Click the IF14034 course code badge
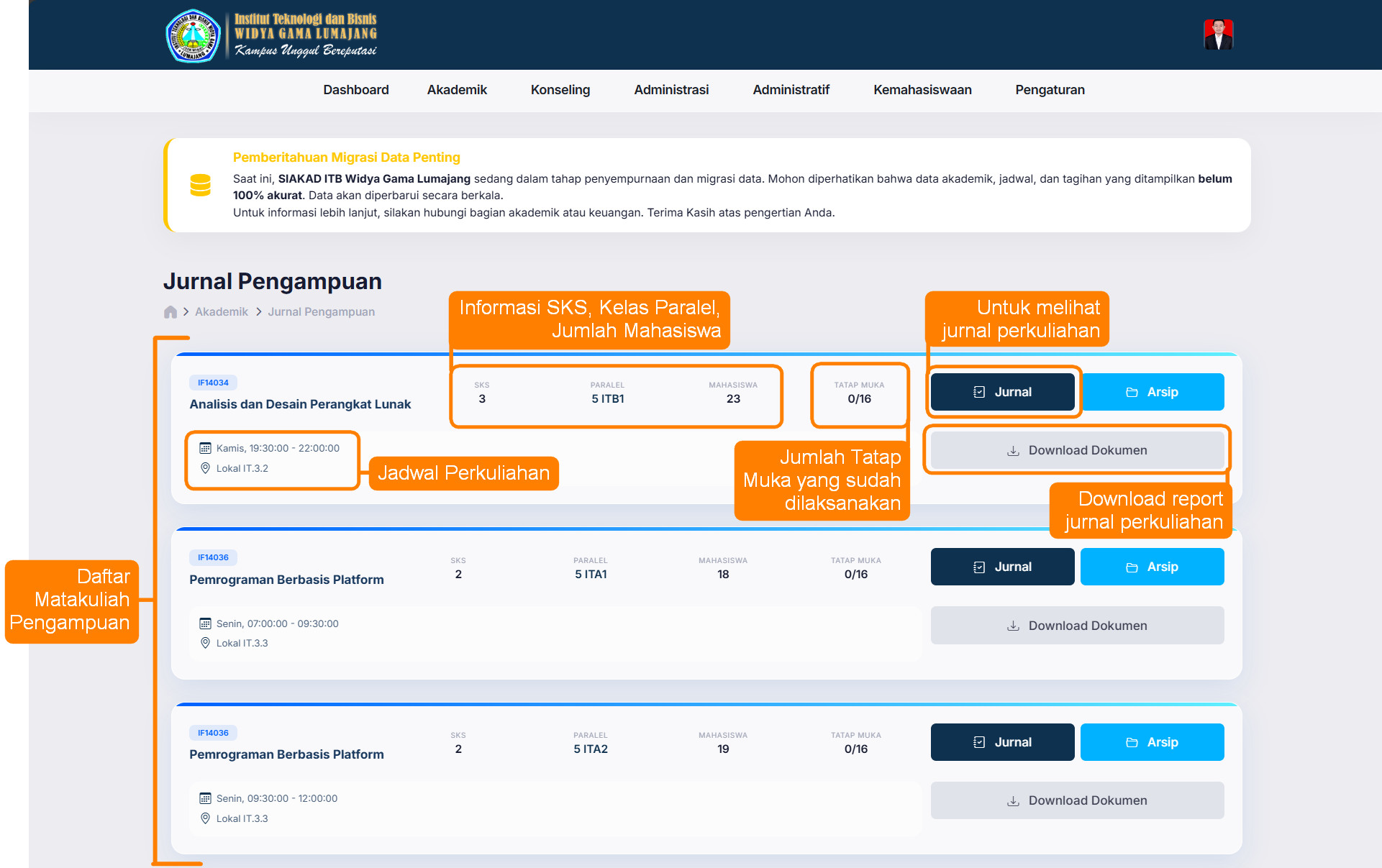This screenshot has height=868, width=1382. coord(213,383)
